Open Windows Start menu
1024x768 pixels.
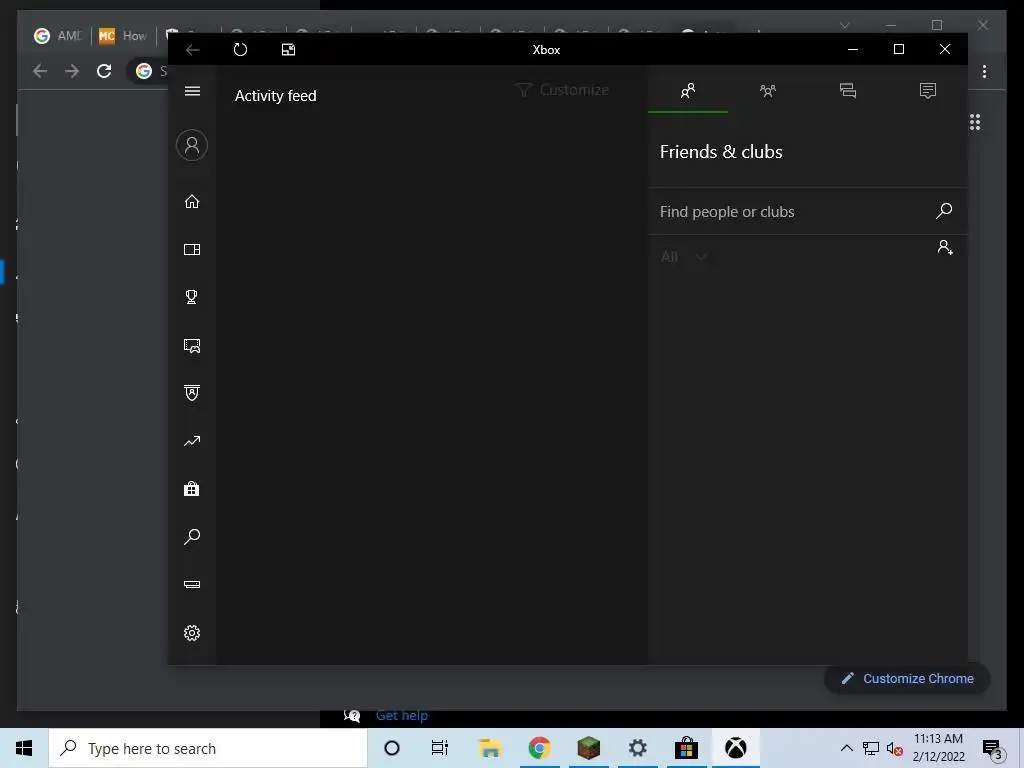[24, 748]
